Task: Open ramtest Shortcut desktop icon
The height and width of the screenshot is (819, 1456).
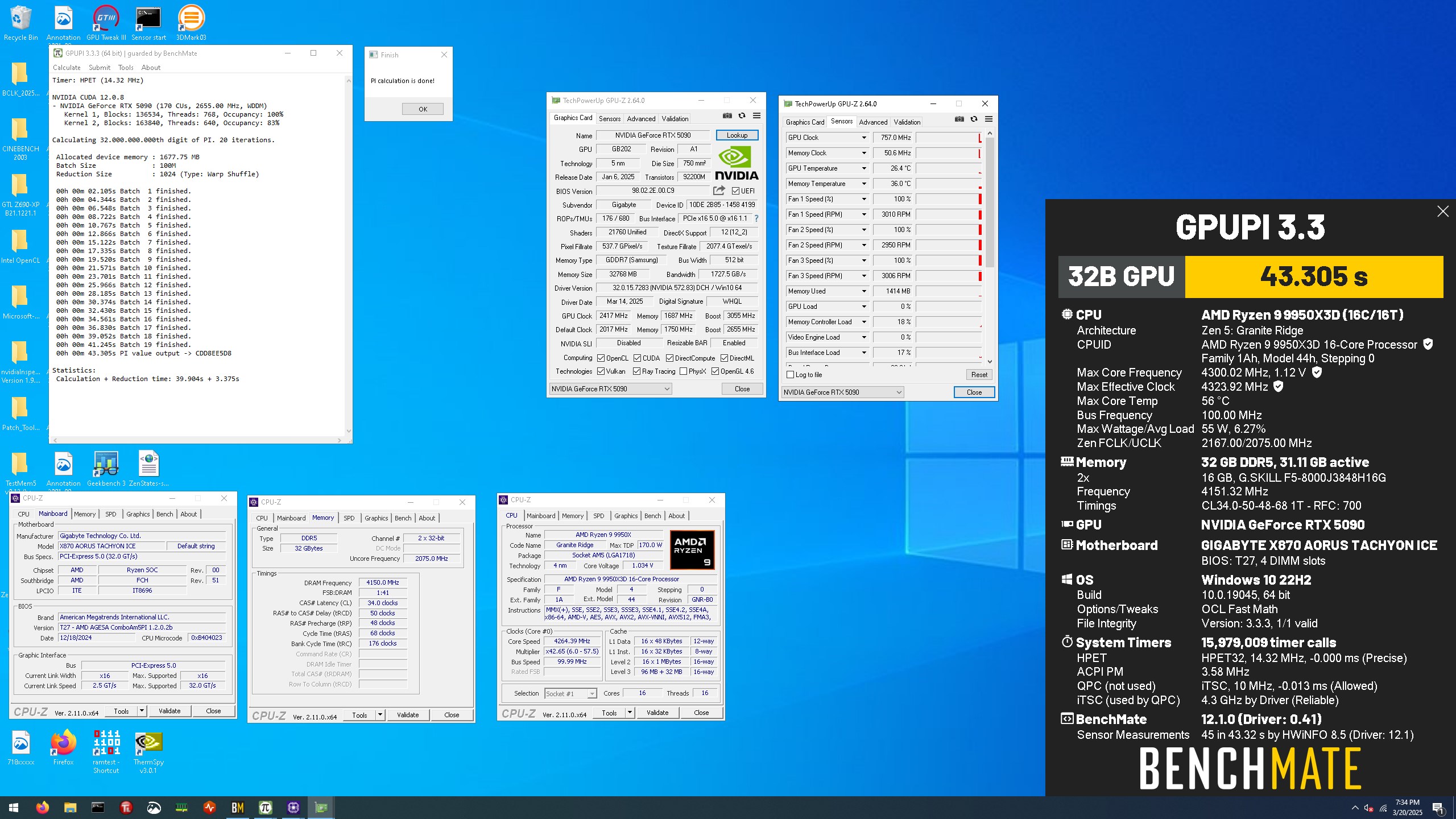Action: coord(106,752)
